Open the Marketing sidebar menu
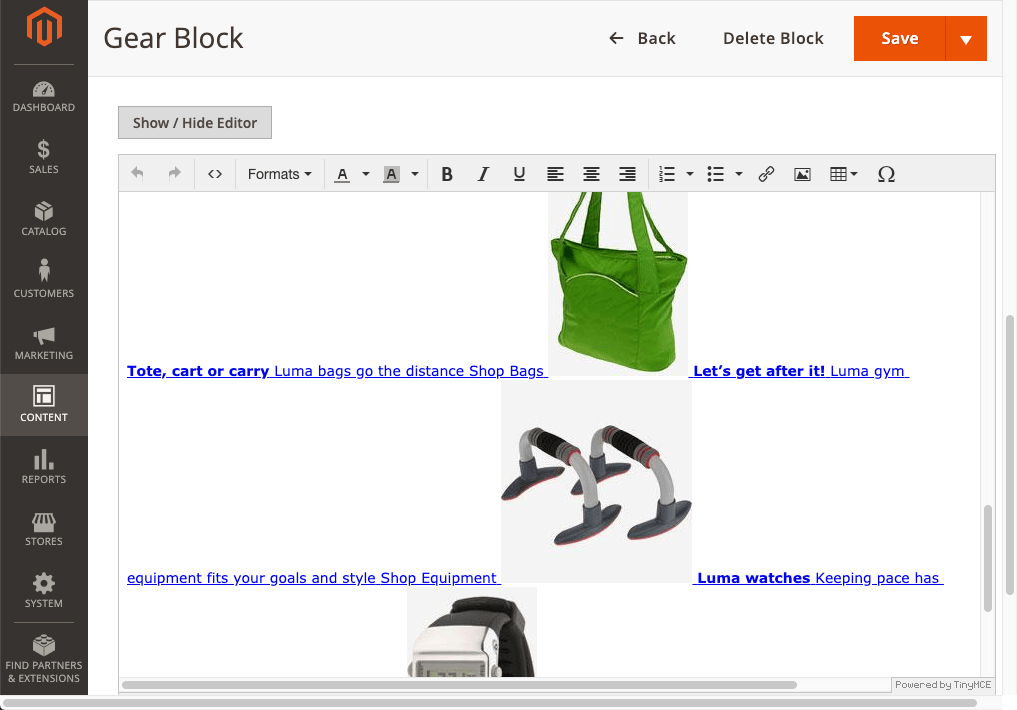The width and height of the screenshot is (1017, 710). (x=43, y=343)
